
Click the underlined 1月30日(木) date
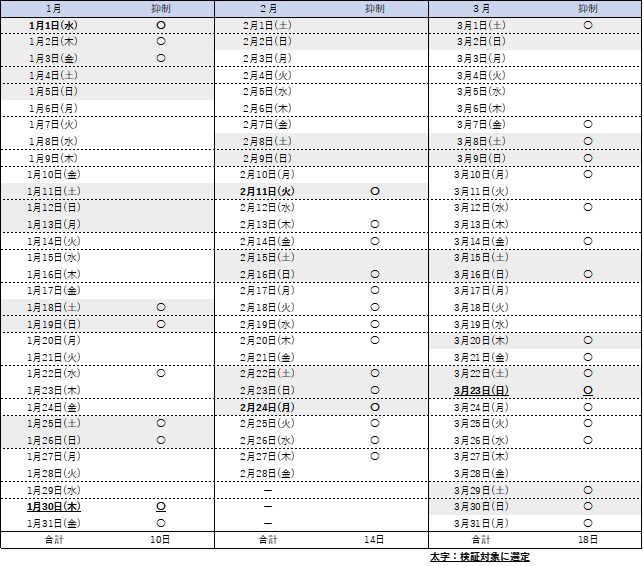pyautogui.click(x=53, y=506)
